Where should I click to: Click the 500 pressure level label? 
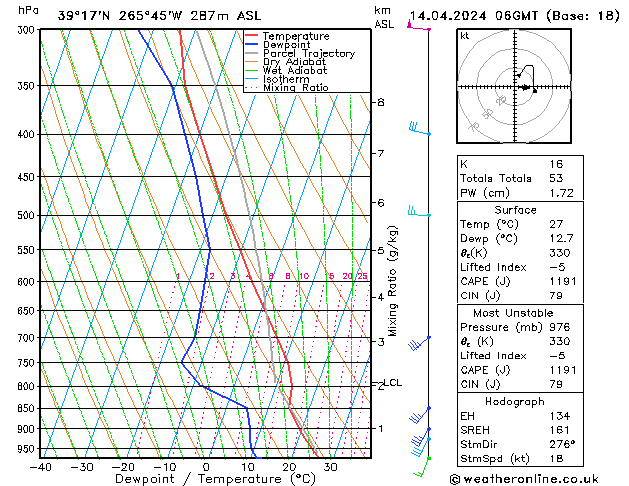tap(28, 216)
